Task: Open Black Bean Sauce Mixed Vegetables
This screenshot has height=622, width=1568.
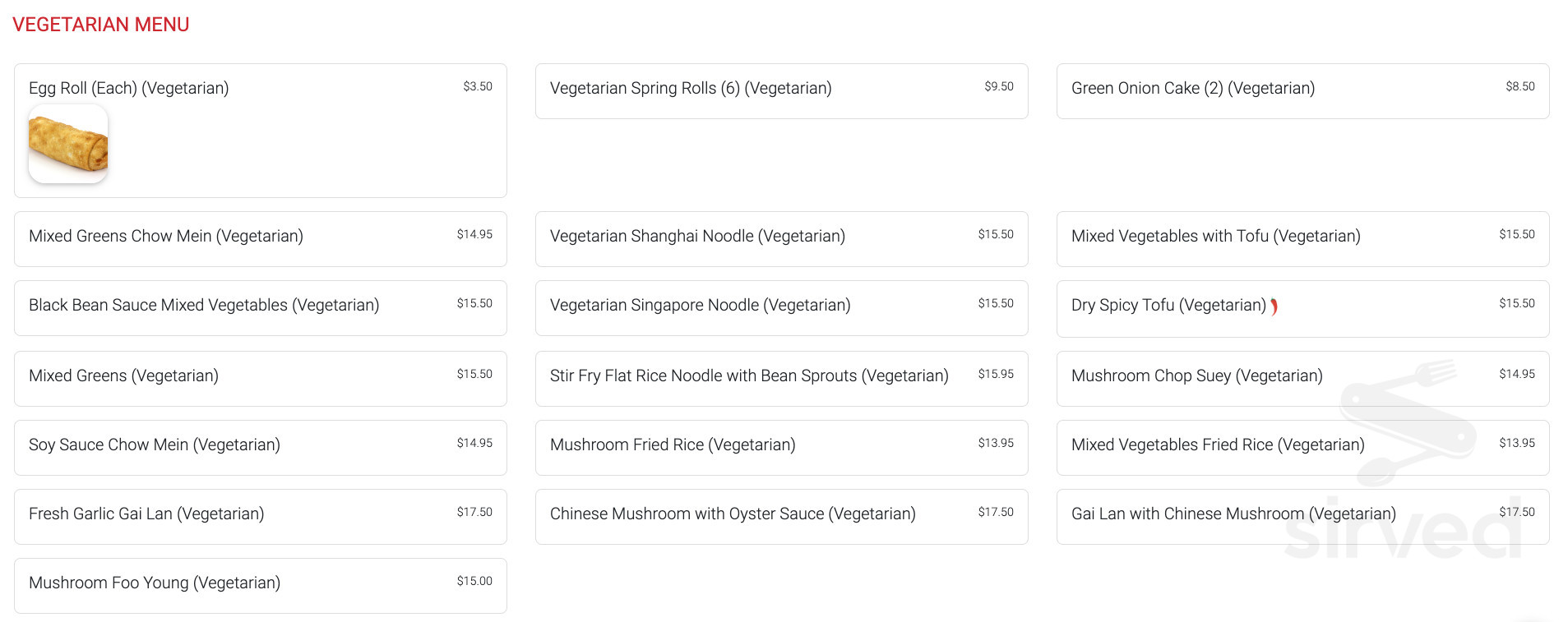Action: click(x=204, y=306)
